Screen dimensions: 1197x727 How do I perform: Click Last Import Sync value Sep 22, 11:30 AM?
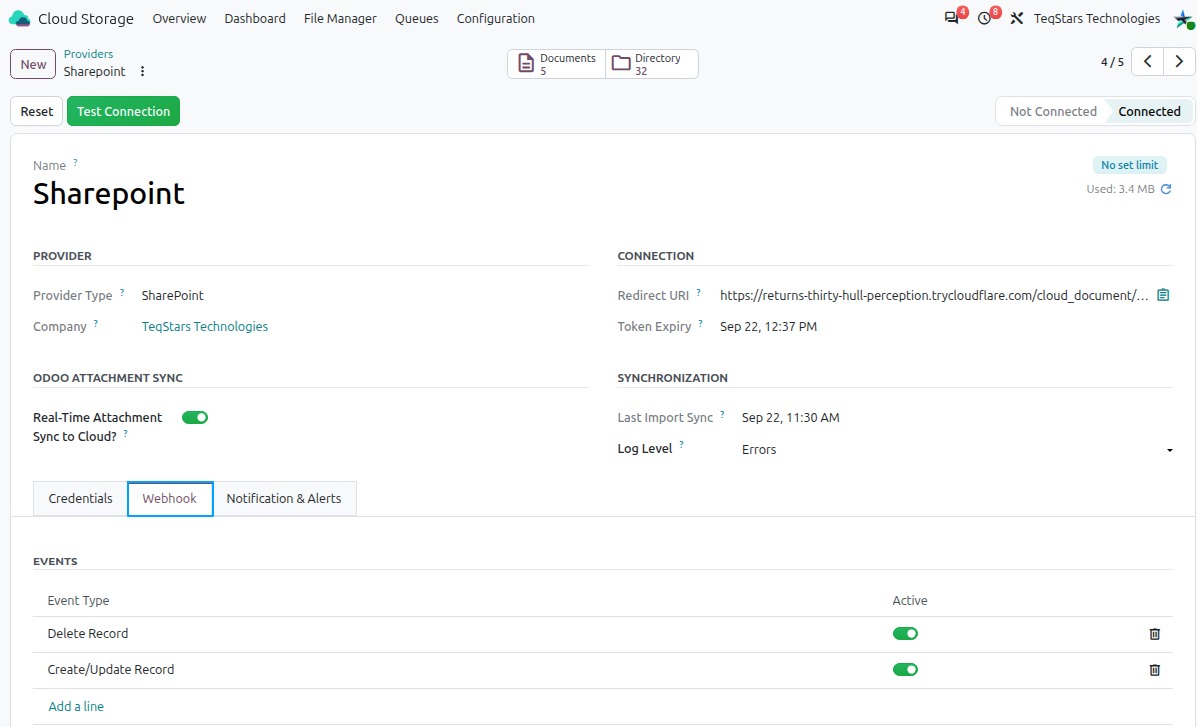point(790,418)
